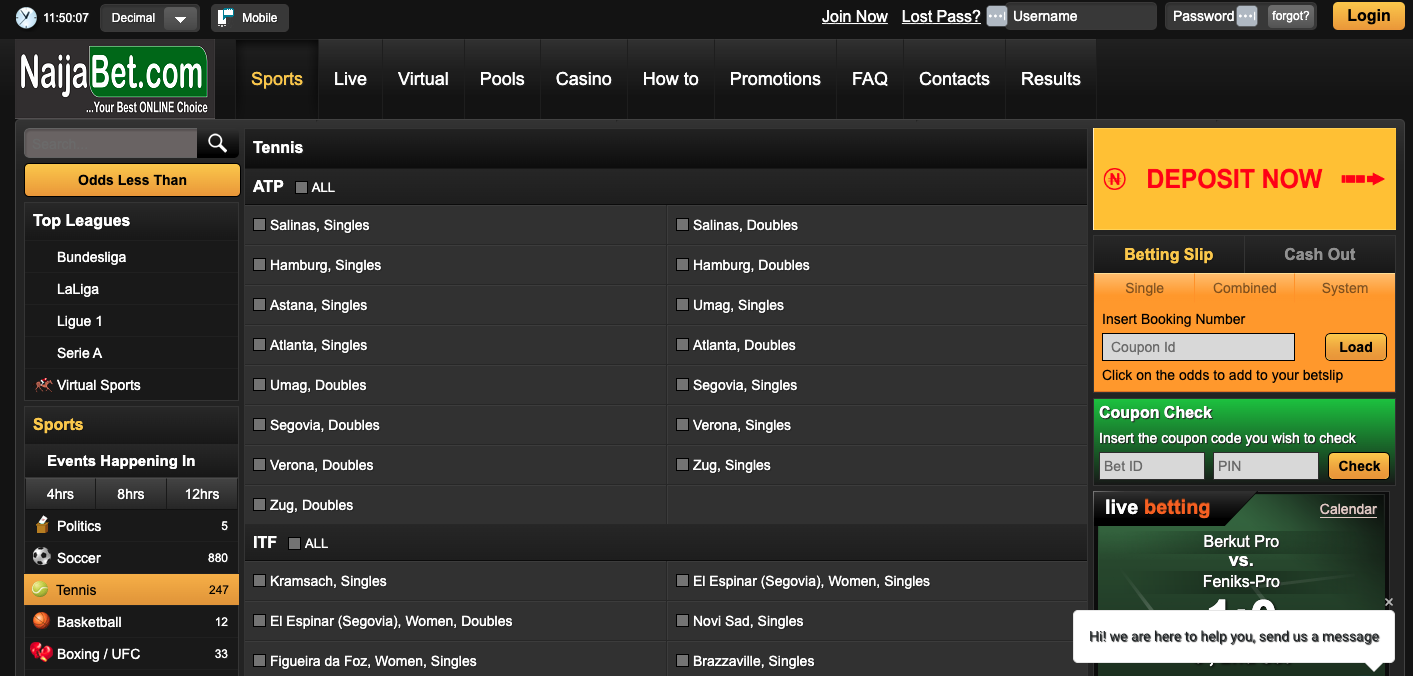This screenshot has height=676, width=1413.
Task: Check the Zug, Singles box
Action: (x=683, y=464)
